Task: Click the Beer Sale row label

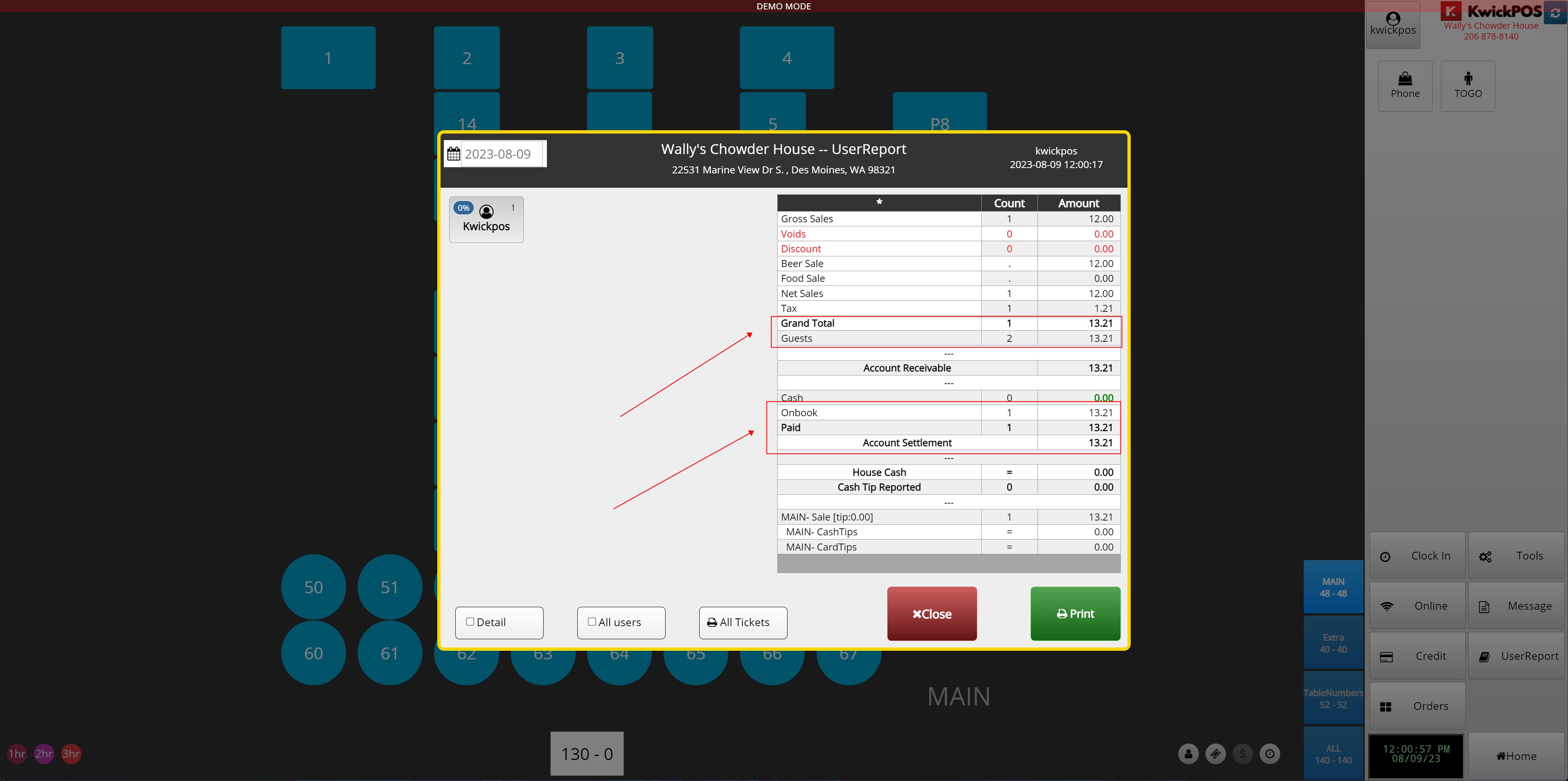Action: [x=801, y=263]
